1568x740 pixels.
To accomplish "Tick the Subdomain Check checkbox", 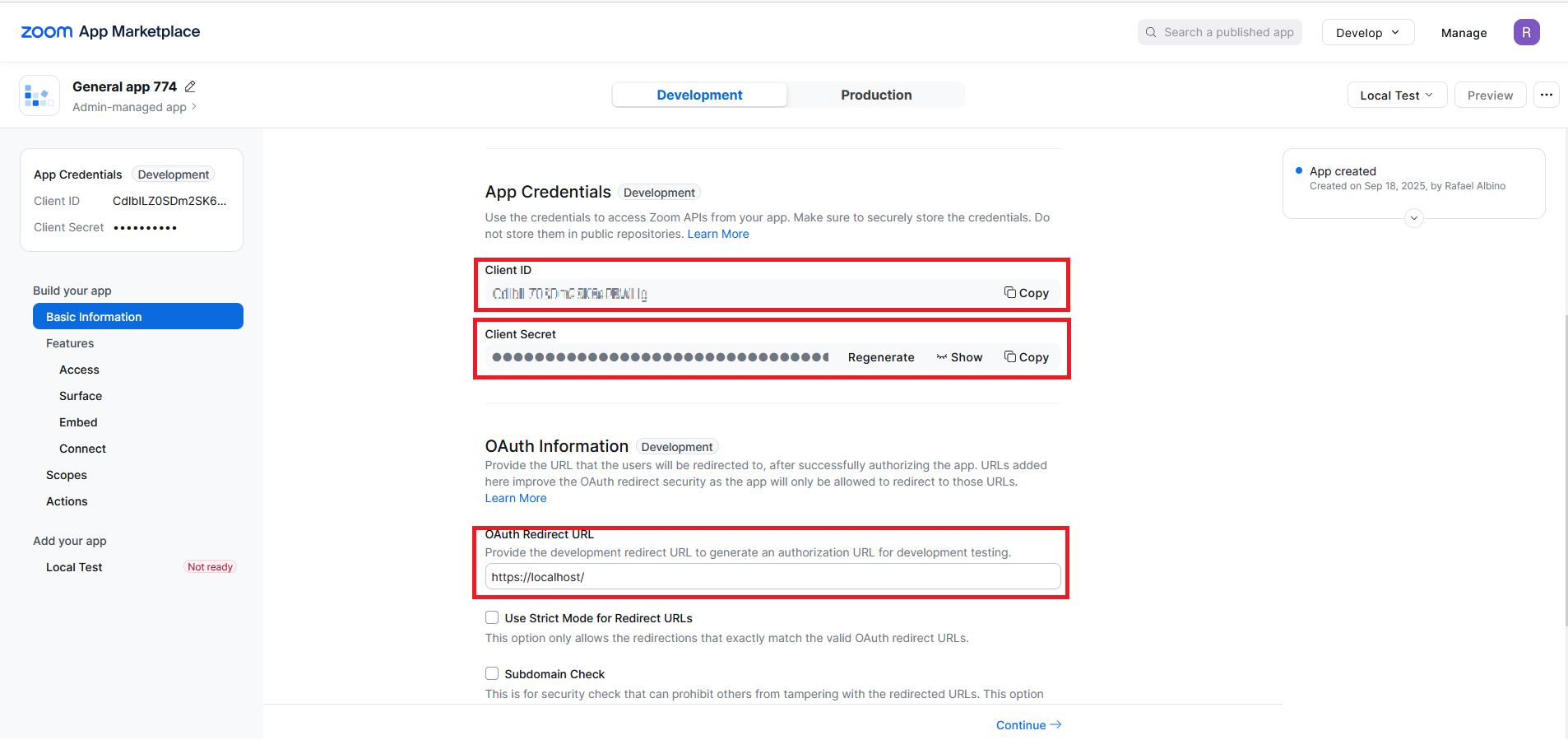I will [x=492, y=674].
